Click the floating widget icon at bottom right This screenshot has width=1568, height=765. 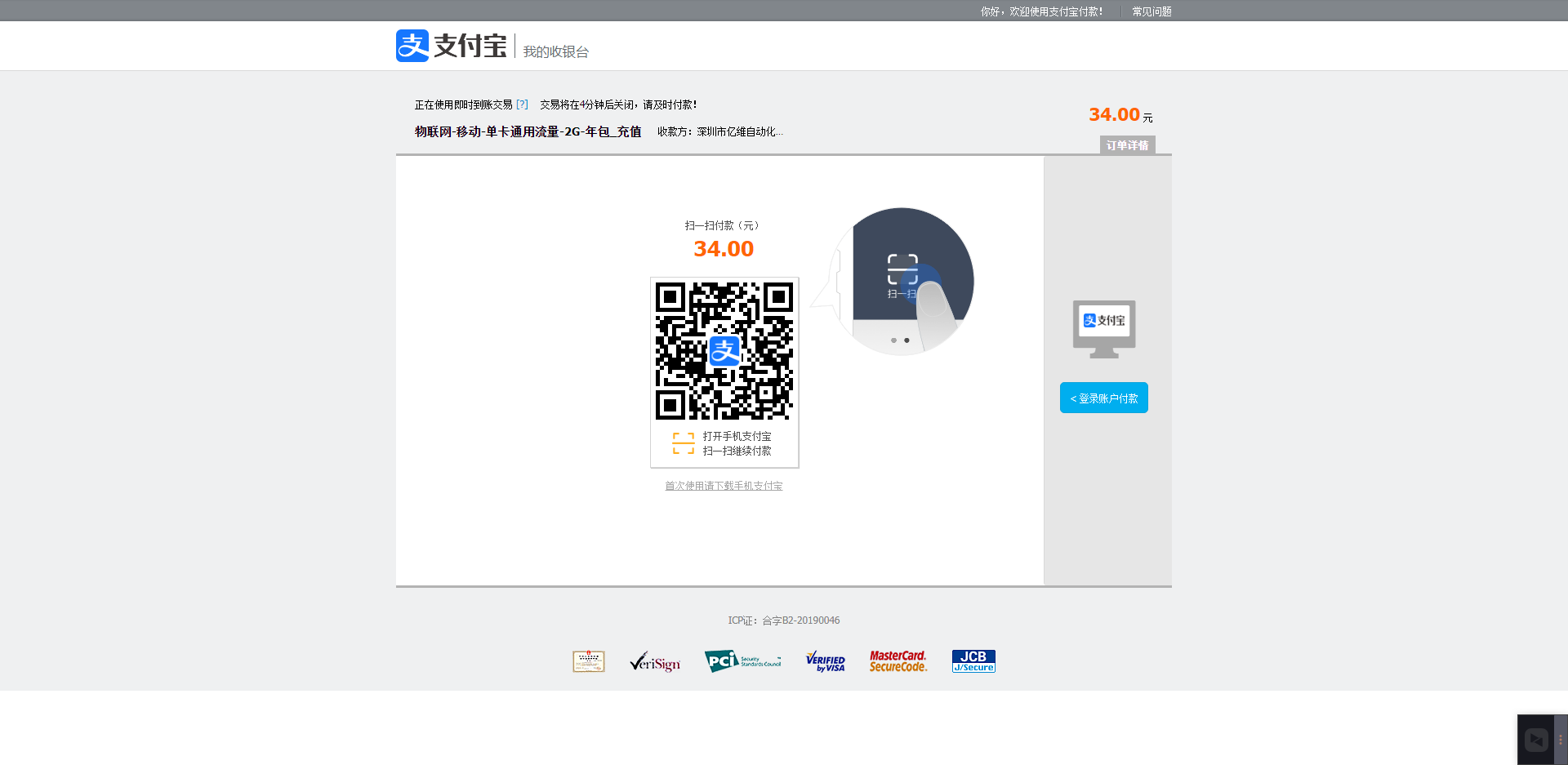(x=1536, y=740)
